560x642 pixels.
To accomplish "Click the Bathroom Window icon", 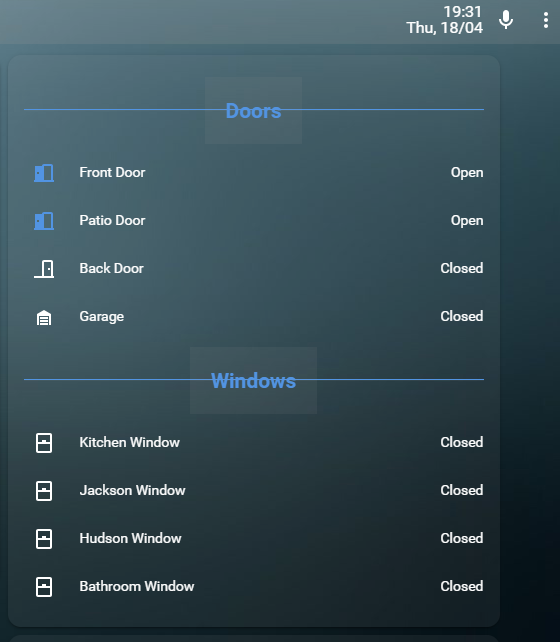I will 44,587.
